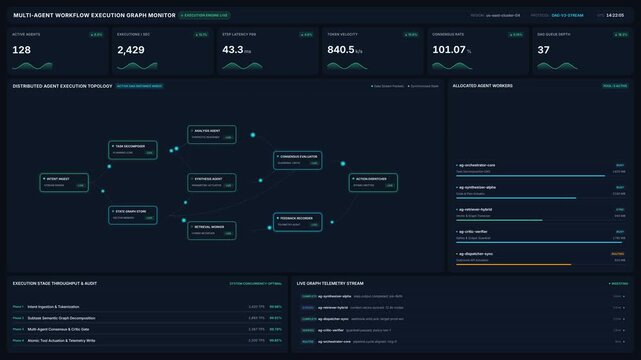Open Phase 4 Atomic Tool Actuation row

[147, 340]
